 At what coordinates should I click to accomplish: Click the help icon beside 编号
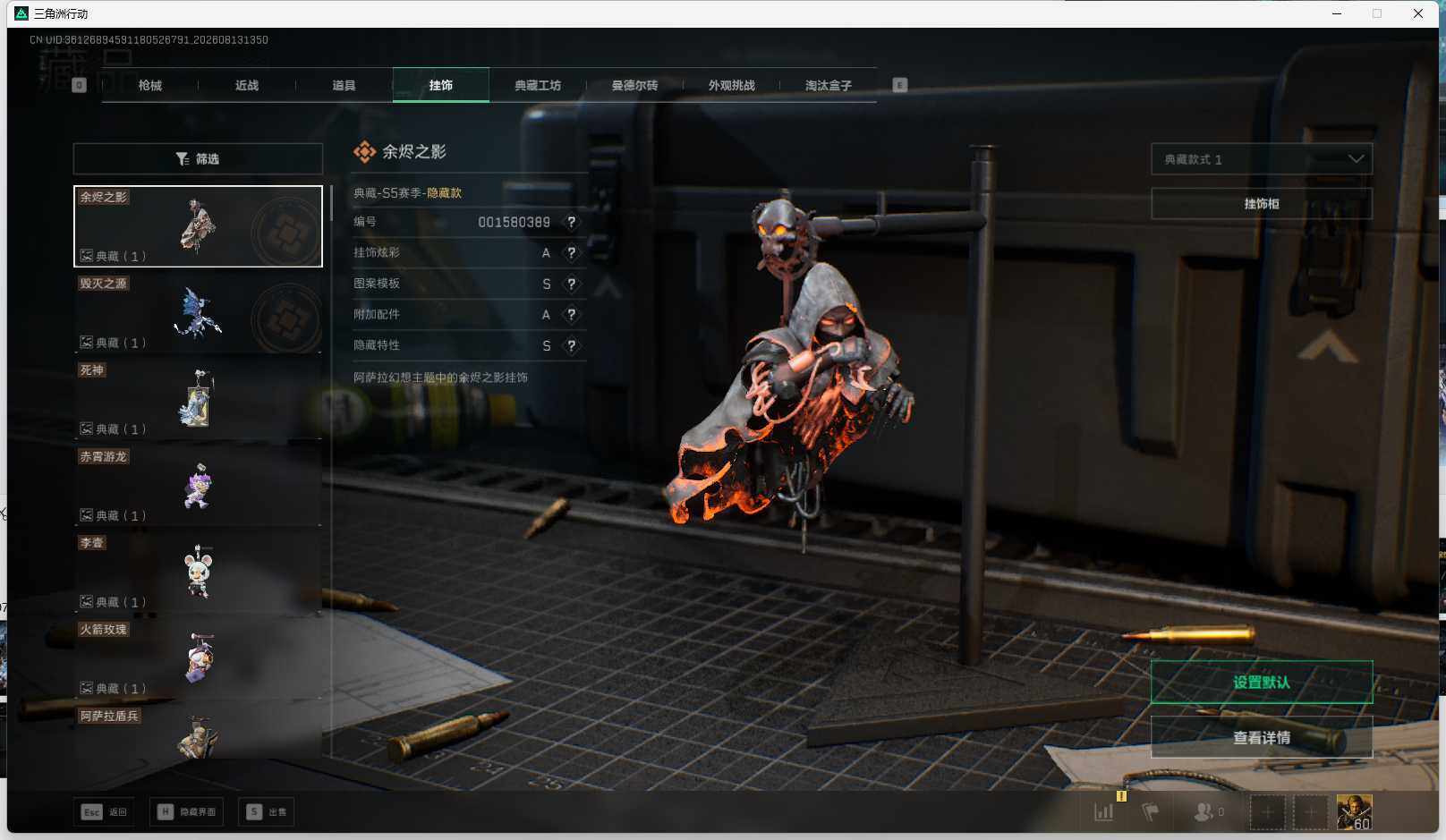click(x=571, y=222)
